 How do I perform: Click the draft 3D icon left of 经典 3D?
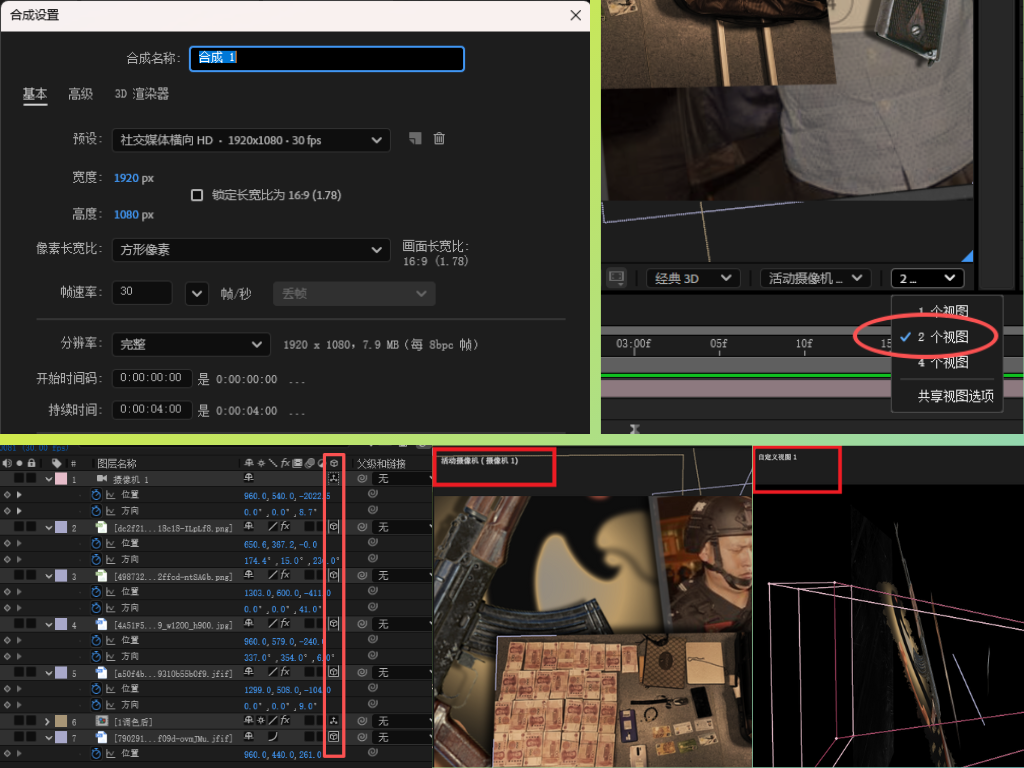[x=617, y=278]
